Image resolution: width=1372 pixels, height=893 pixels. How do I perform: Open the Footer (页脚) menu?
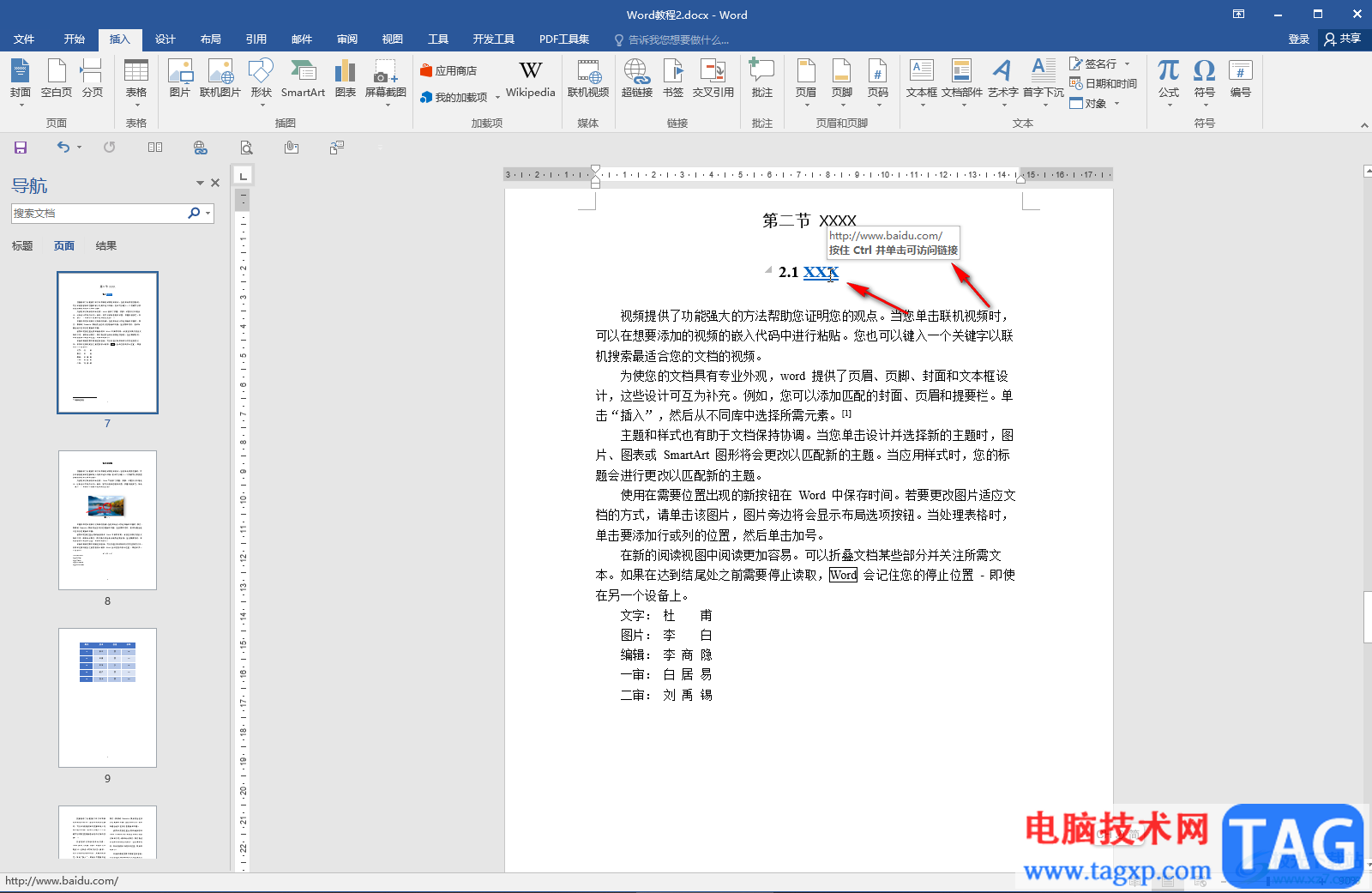tap(842, 81)
